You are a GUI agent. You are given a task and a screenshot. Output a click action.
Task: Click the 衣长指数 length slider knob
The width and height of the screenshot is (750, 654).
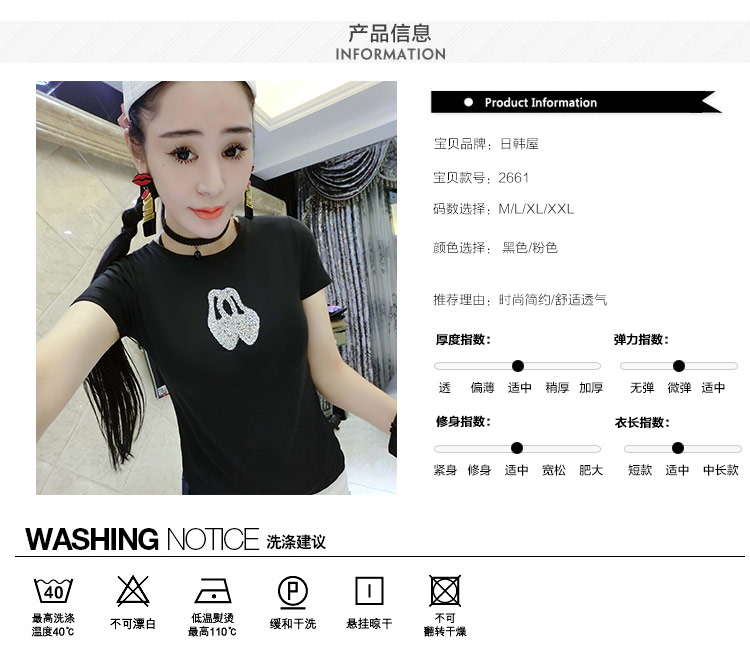(678, 448)
